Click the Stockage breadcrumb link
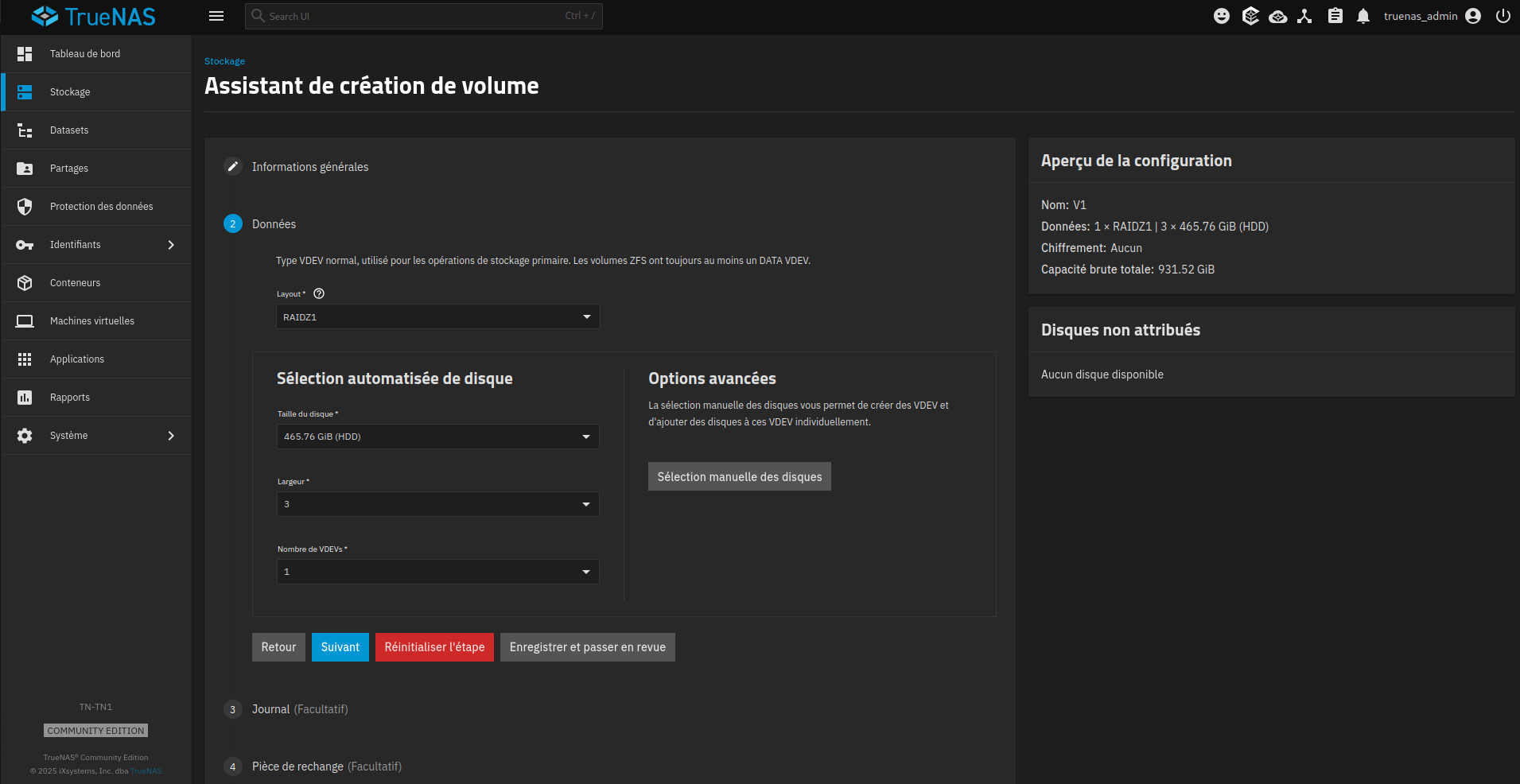The height and width of the screenshot is (784, 1520). 224,61
